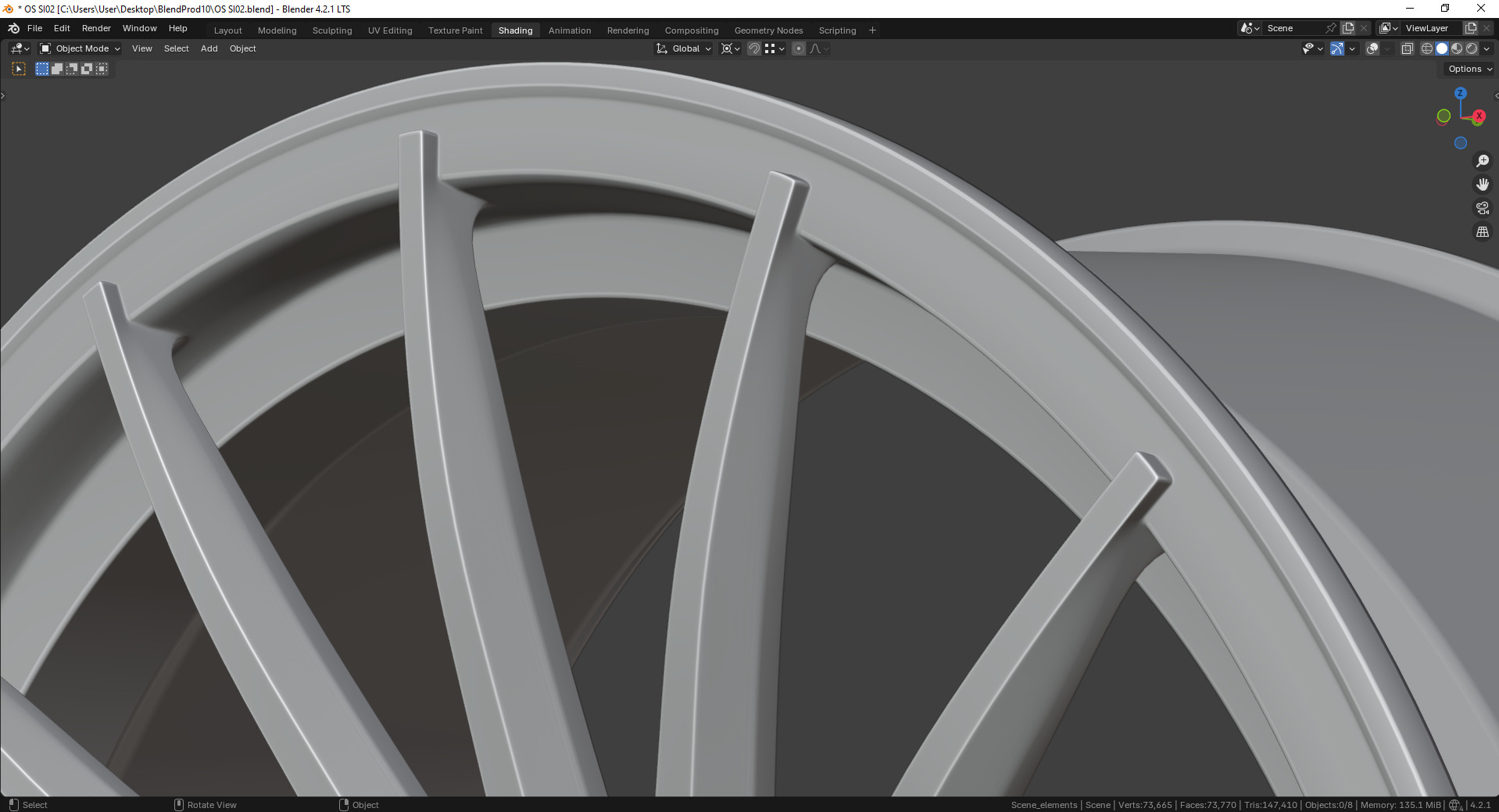This screenshot has width=1499, height=812.
Task: Open the scene browse dropdown
Action: (x=1250, y=28)
